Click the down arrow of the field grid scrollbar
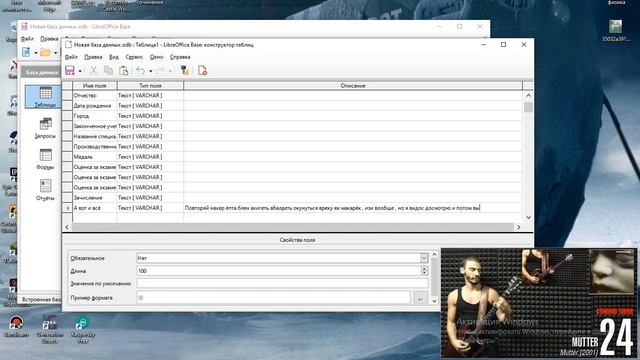 pyautogui.click(x=528, y=218)
